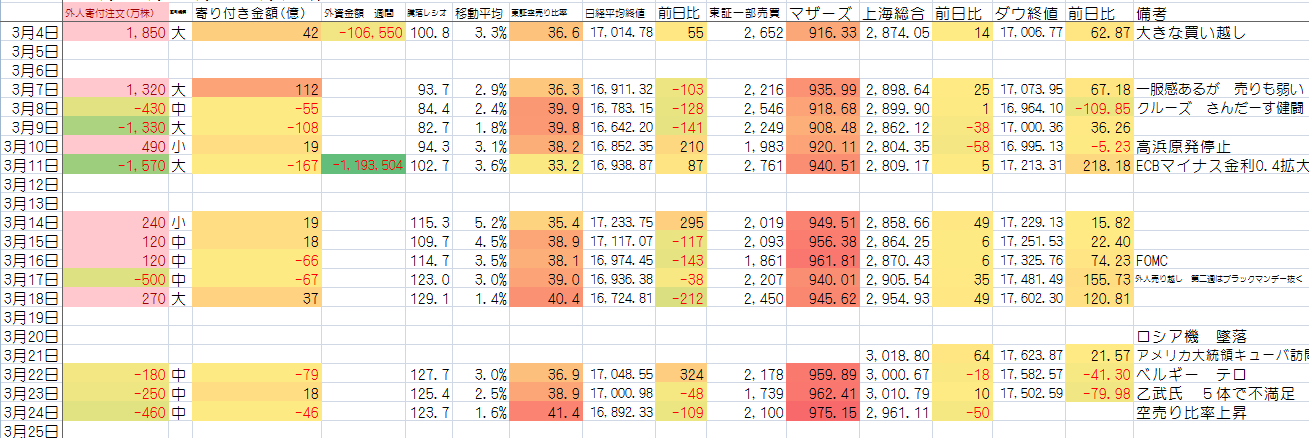Select the red -106,550 cell
The image size is (1309, 438).
(363, 33)
